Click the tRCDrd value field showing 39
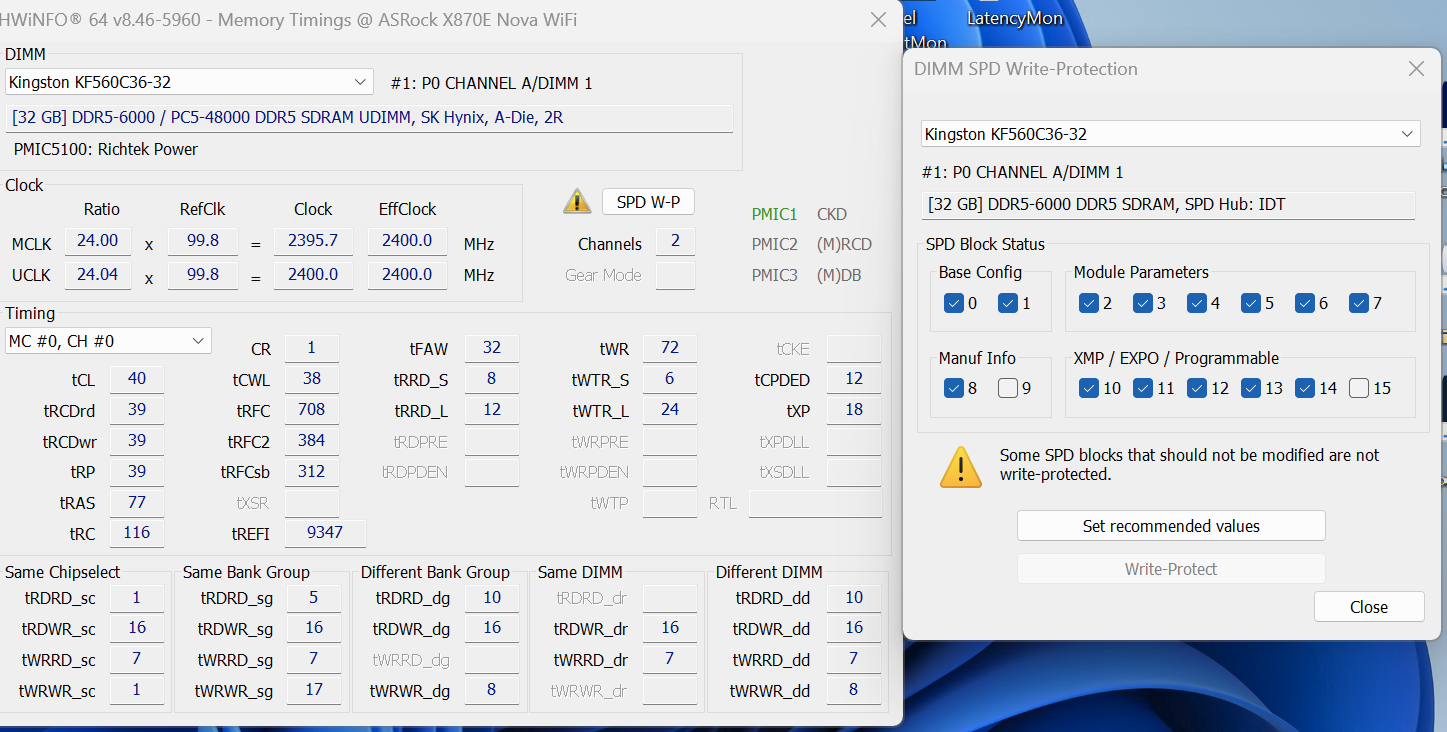1447x732 pixels. (136, 411)
